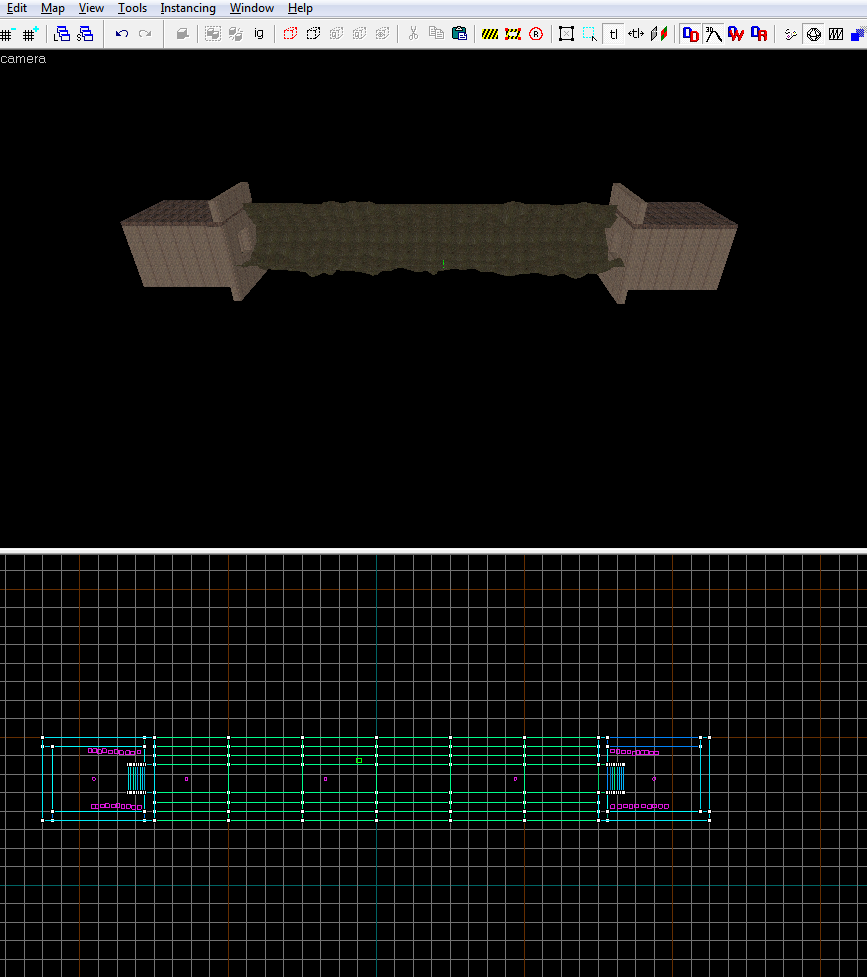This screenshot has height=977, width=867.
Task: Toggle cordon with the yellow striped icon
Action: tap(490, 34)
